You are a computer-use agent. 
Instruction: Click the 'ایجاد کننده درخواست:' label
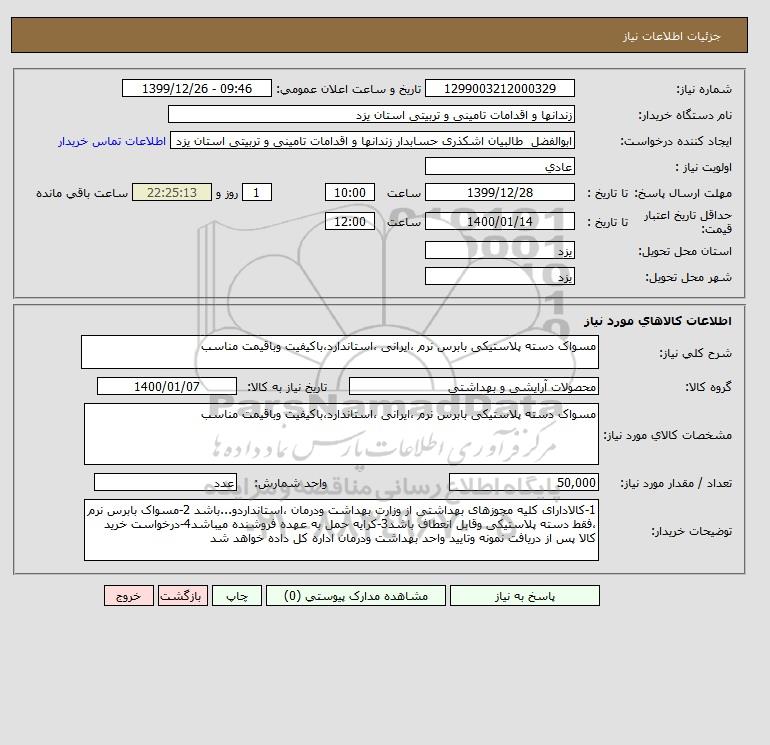point(676,141)
